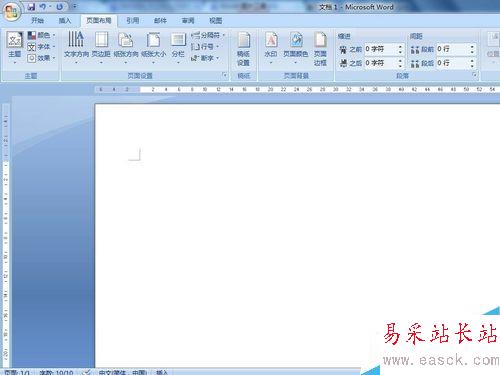Decrease the indent 之后 value with spinner
Screen dimensions: 500x375
[x=400, y=66]
